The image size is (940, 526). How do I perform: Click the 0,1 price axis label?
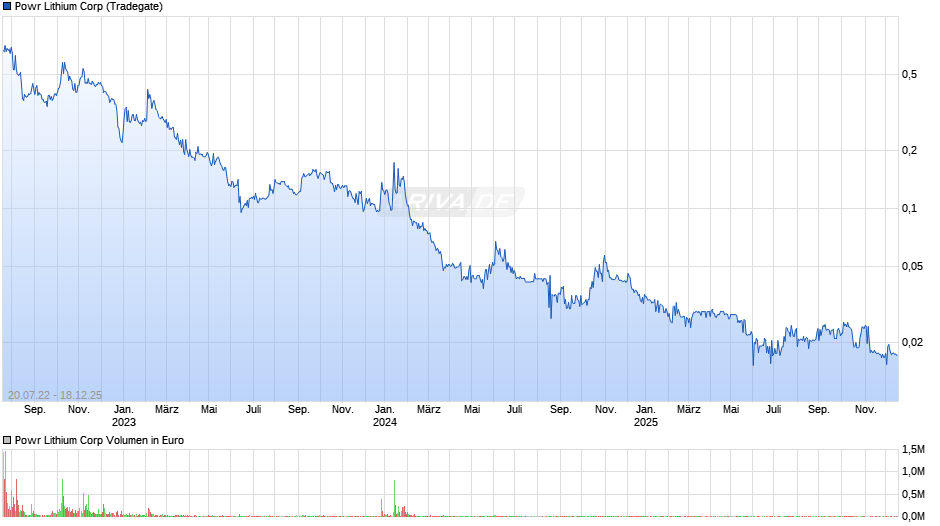coord(909,208)
